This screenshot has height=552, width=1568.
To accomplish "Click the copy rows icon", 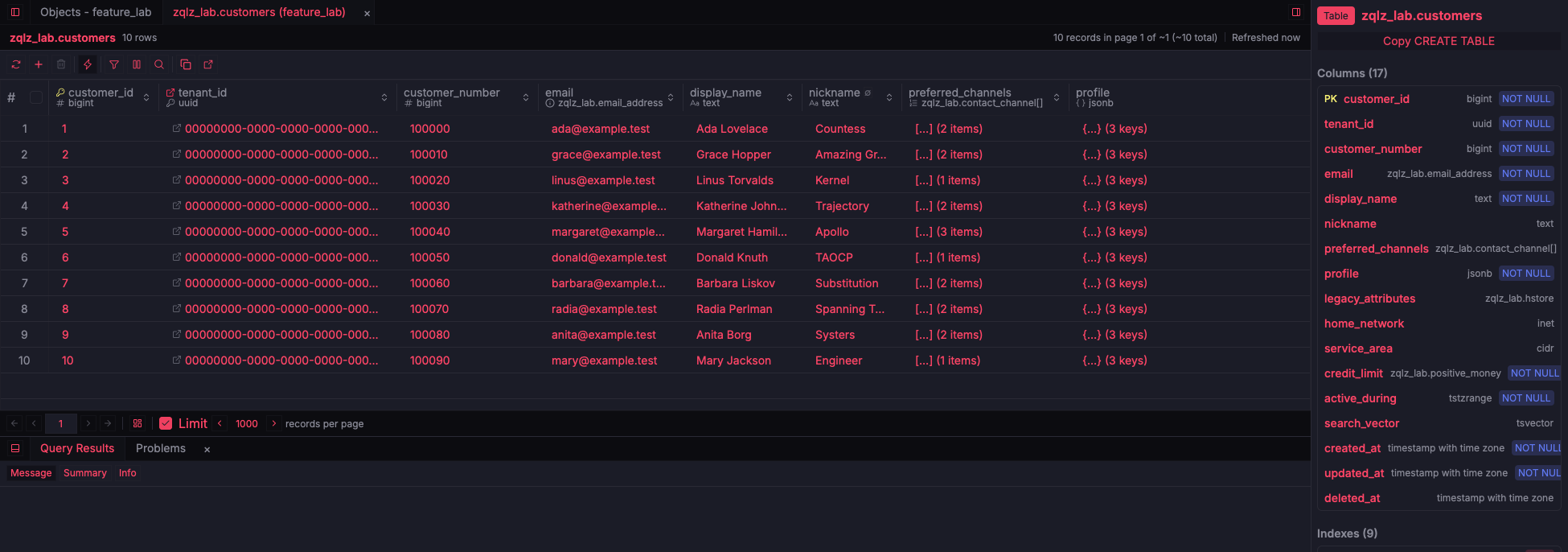I will point(186,64).
